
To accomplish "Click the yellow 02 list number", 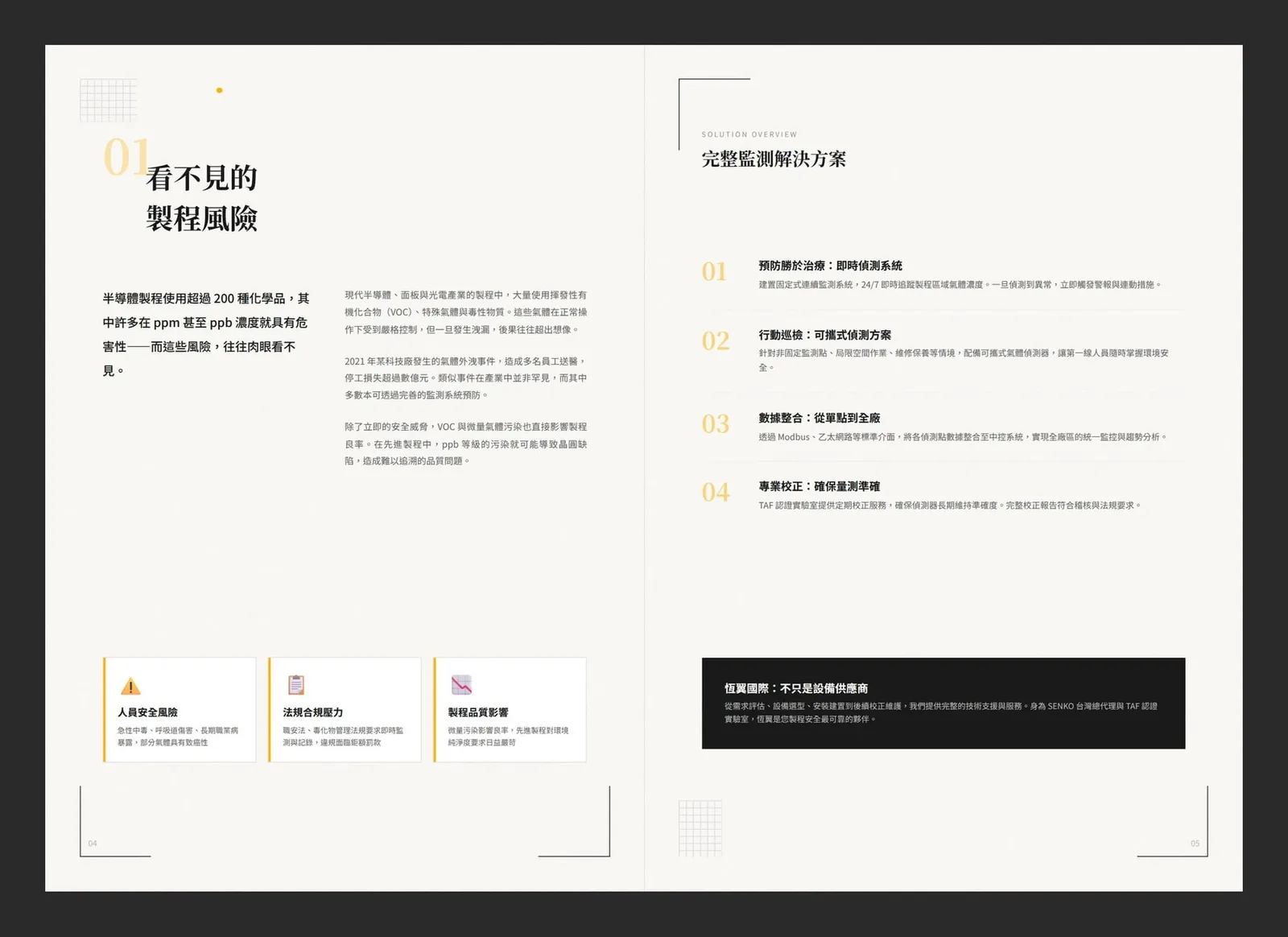I will pos(716,341).
